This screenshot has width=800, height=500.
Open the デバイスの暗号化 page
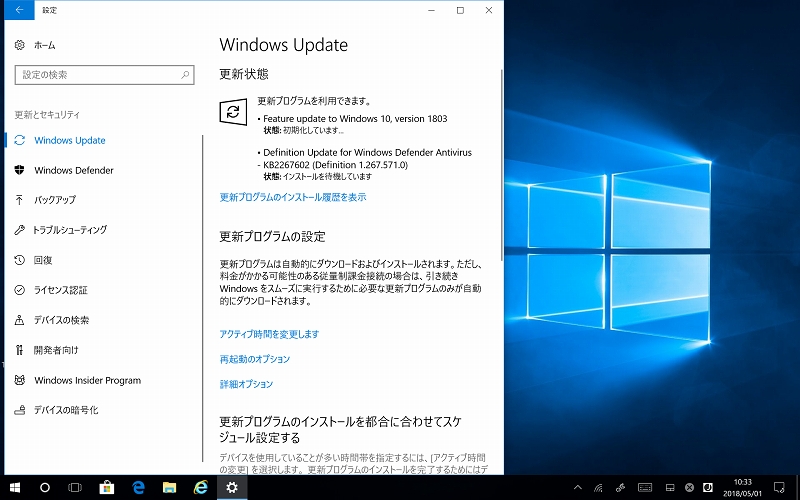pos(66,410)
